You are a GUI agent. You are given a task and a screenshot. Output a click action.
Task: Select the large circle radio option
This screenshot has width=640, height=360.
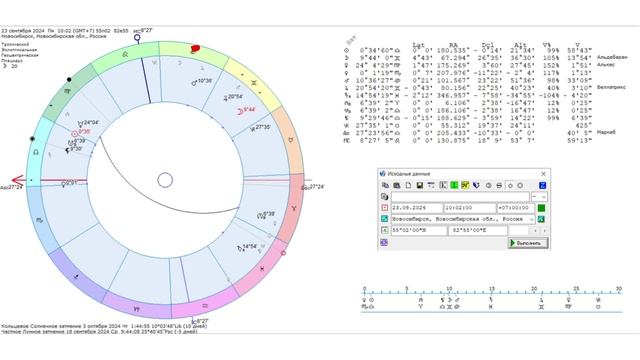tap(520, 185)
